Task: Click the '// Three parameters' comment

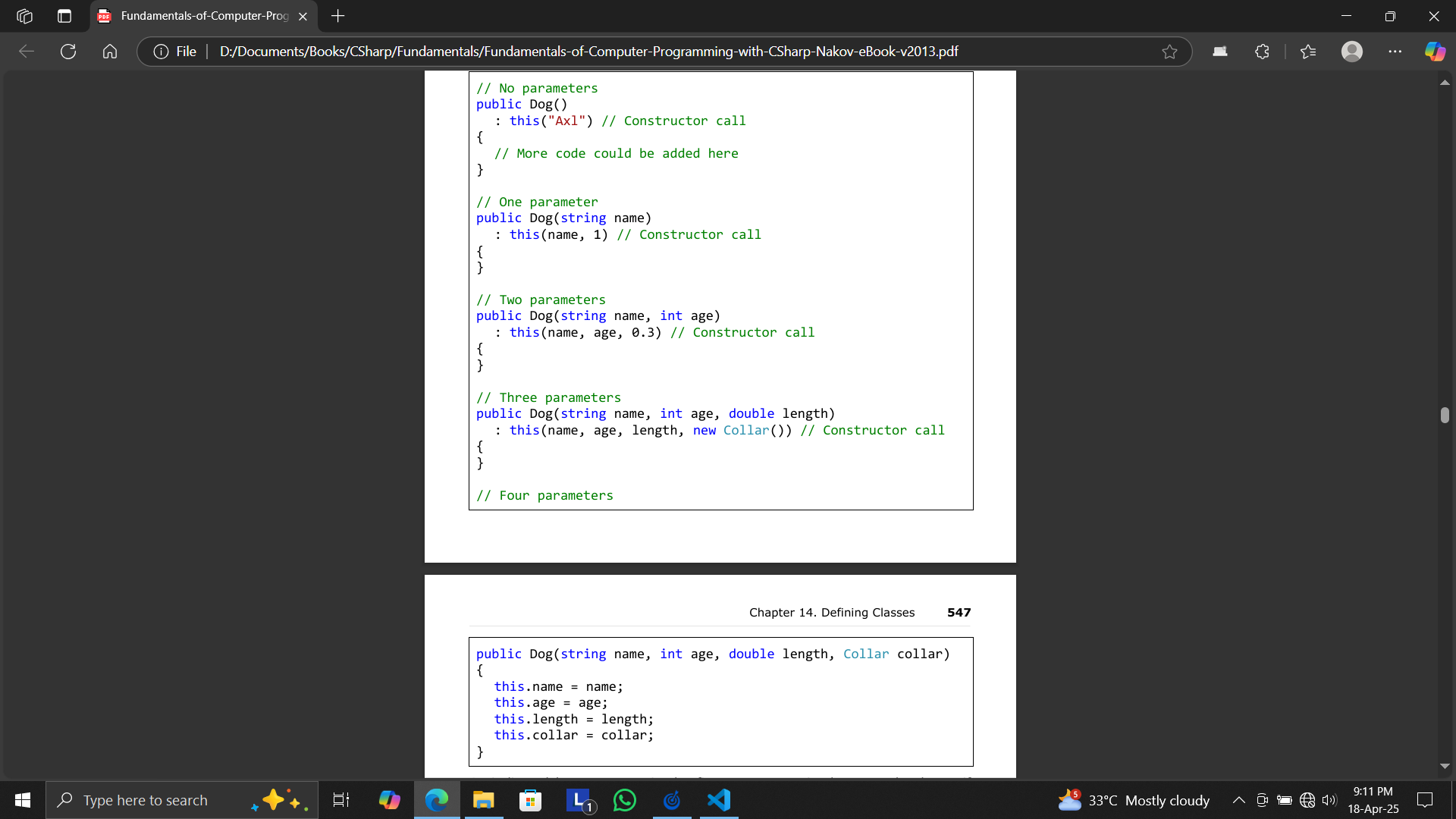Action: click(548, 397)
